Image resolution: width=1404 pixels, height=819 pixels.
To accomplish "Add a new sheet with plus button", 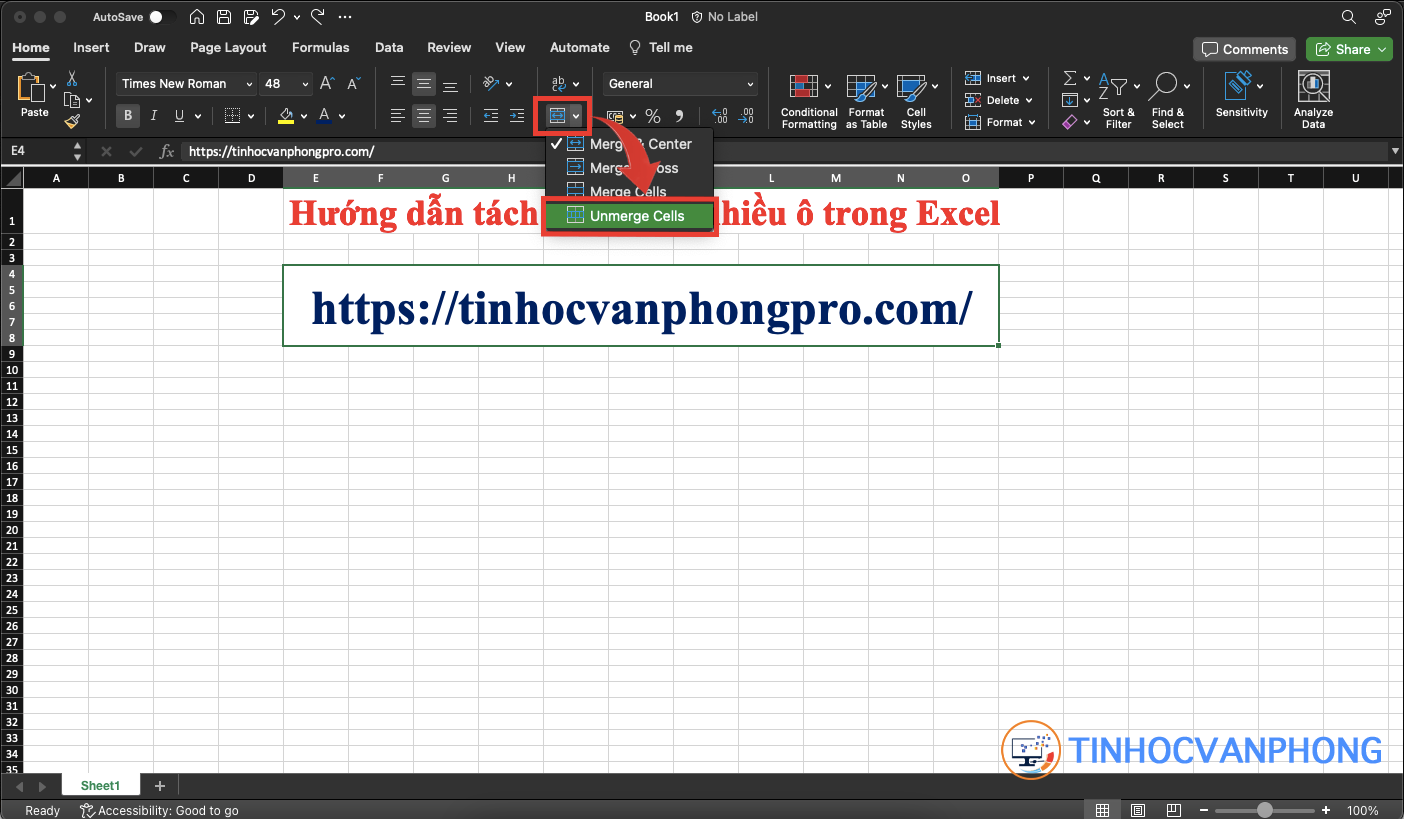I will coord(159,786).
